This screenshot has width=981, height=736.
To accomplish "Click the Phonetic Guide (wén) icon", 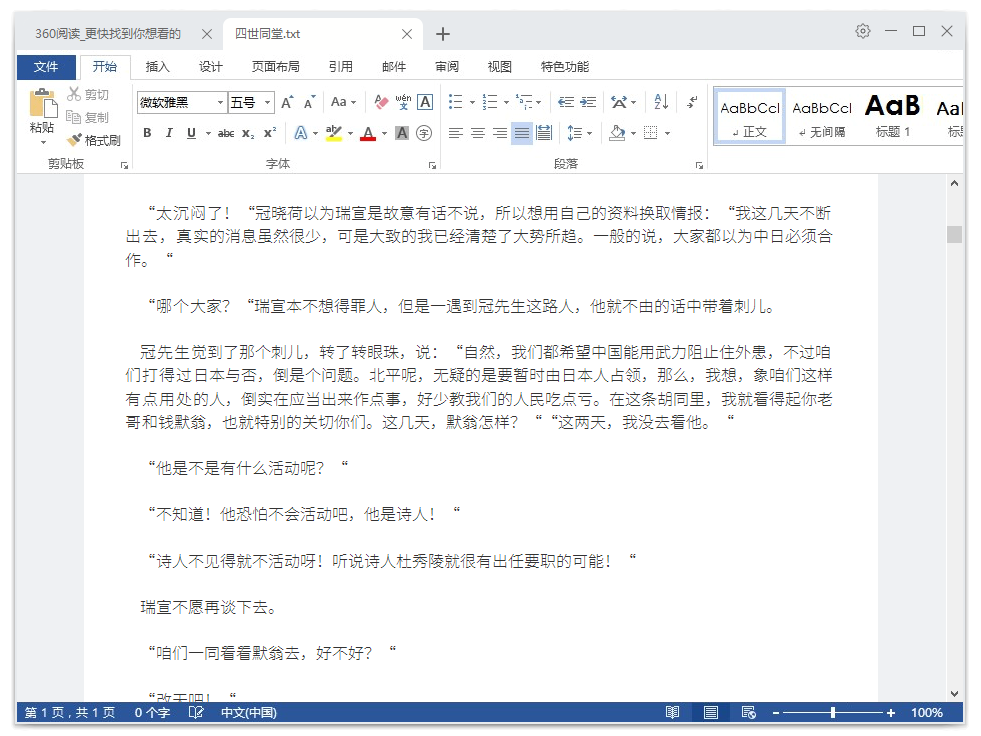I will (x=403, y=102).
